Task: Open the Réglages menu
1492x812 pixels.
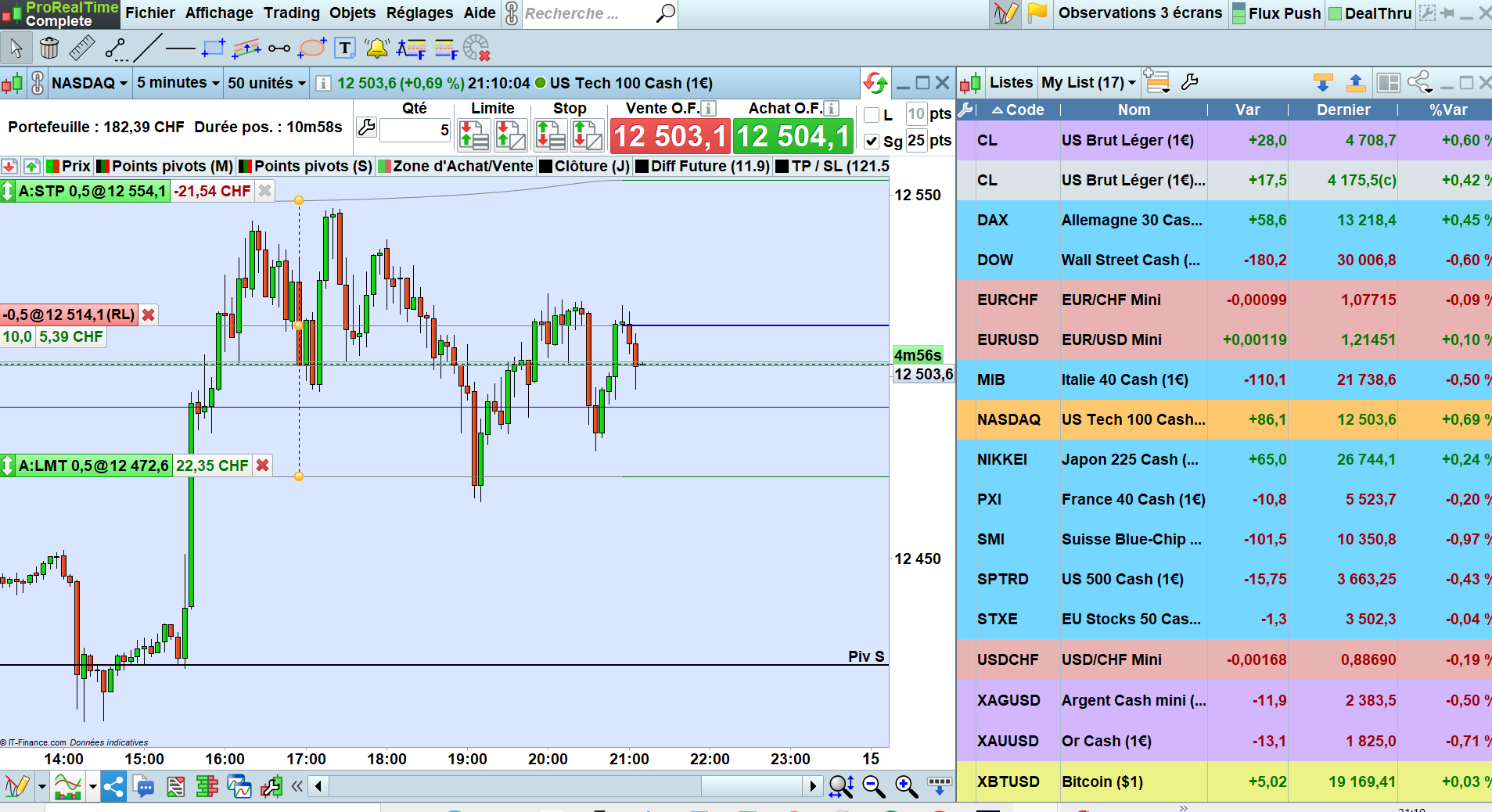Action: [x=419, y=13]
